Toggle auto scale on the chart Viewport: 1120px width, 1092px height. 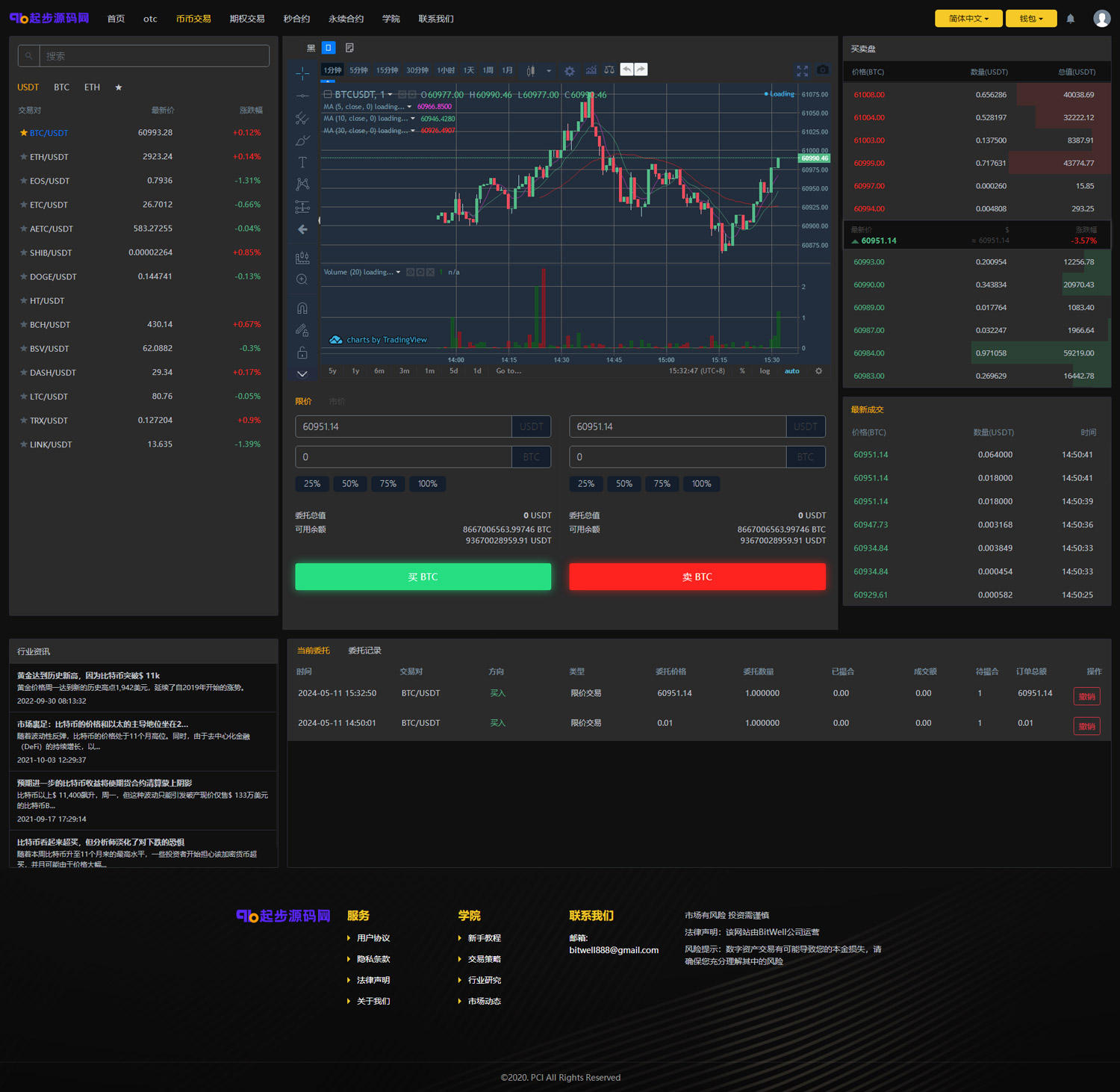(791, 371)
